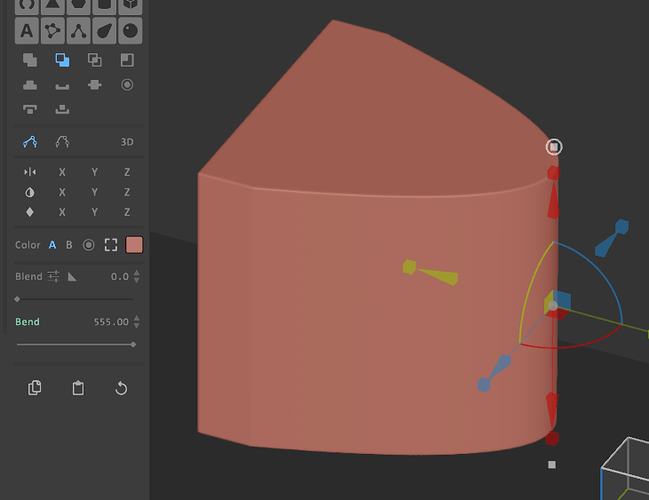Reset settings with the circular arrow icon
The width and height of the screenshot is (649, 500).
coord(121,388)
